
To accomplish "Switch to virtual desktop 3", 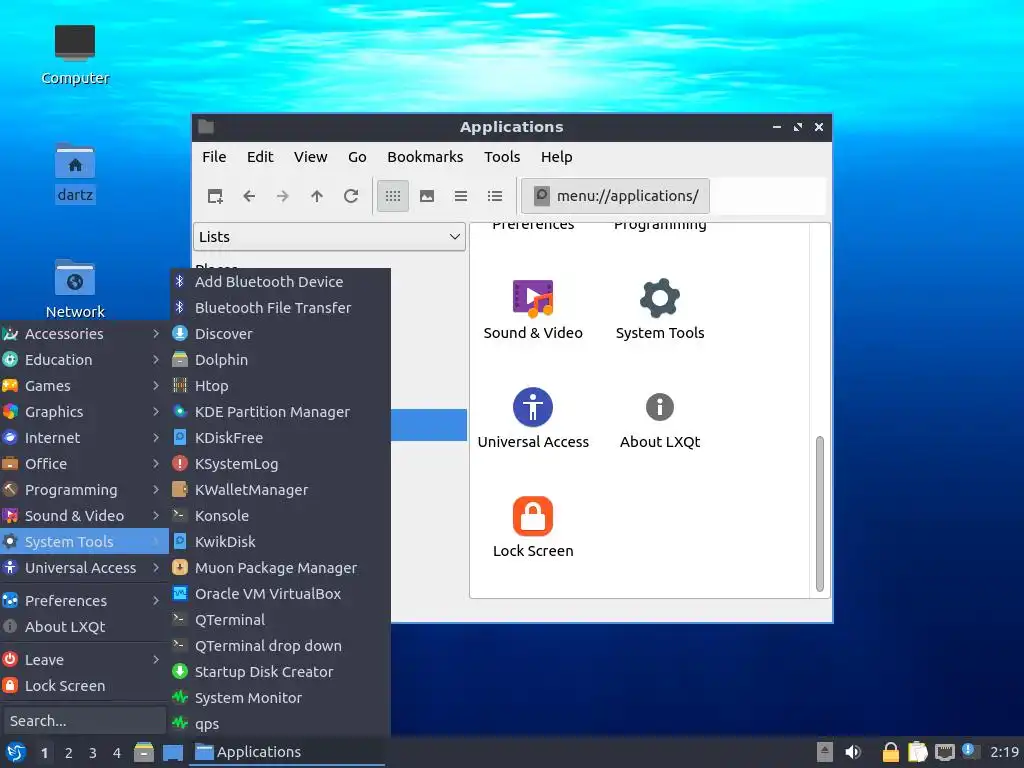I will pos(93,753).
